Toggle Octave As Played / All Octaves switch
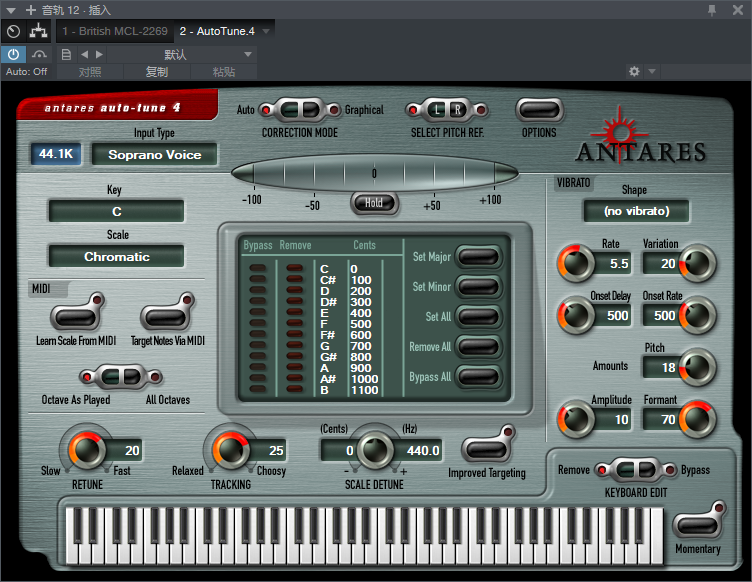 coord(121,377)
